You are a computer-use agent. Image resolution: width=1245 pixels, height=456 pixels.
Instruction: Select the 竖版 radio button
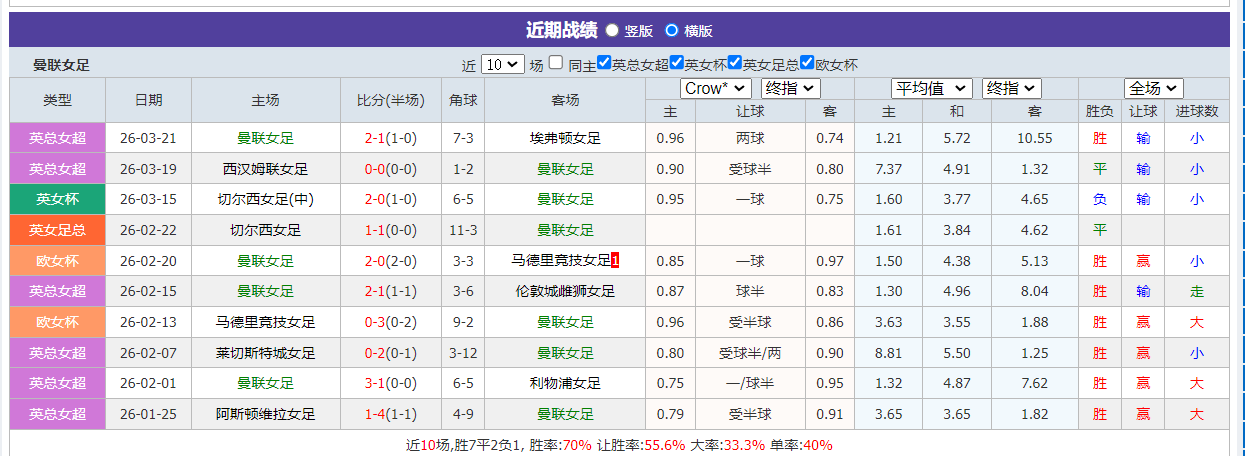click(612, 30)
